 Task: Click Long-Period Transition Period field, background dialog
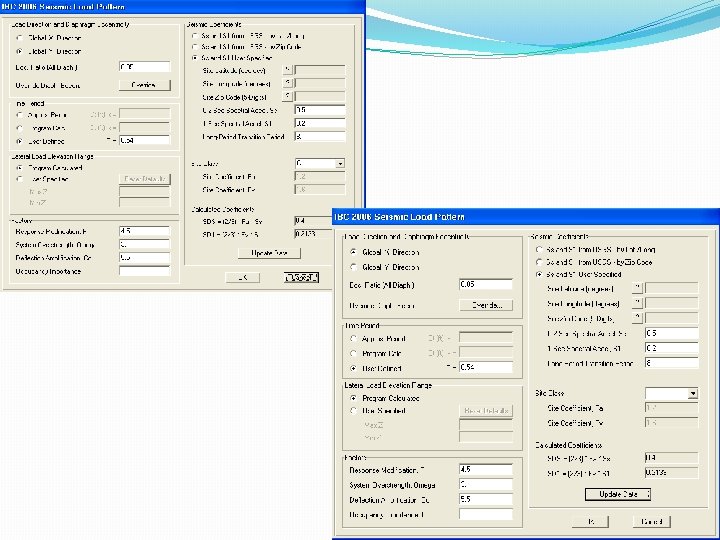tap(320, 136)
